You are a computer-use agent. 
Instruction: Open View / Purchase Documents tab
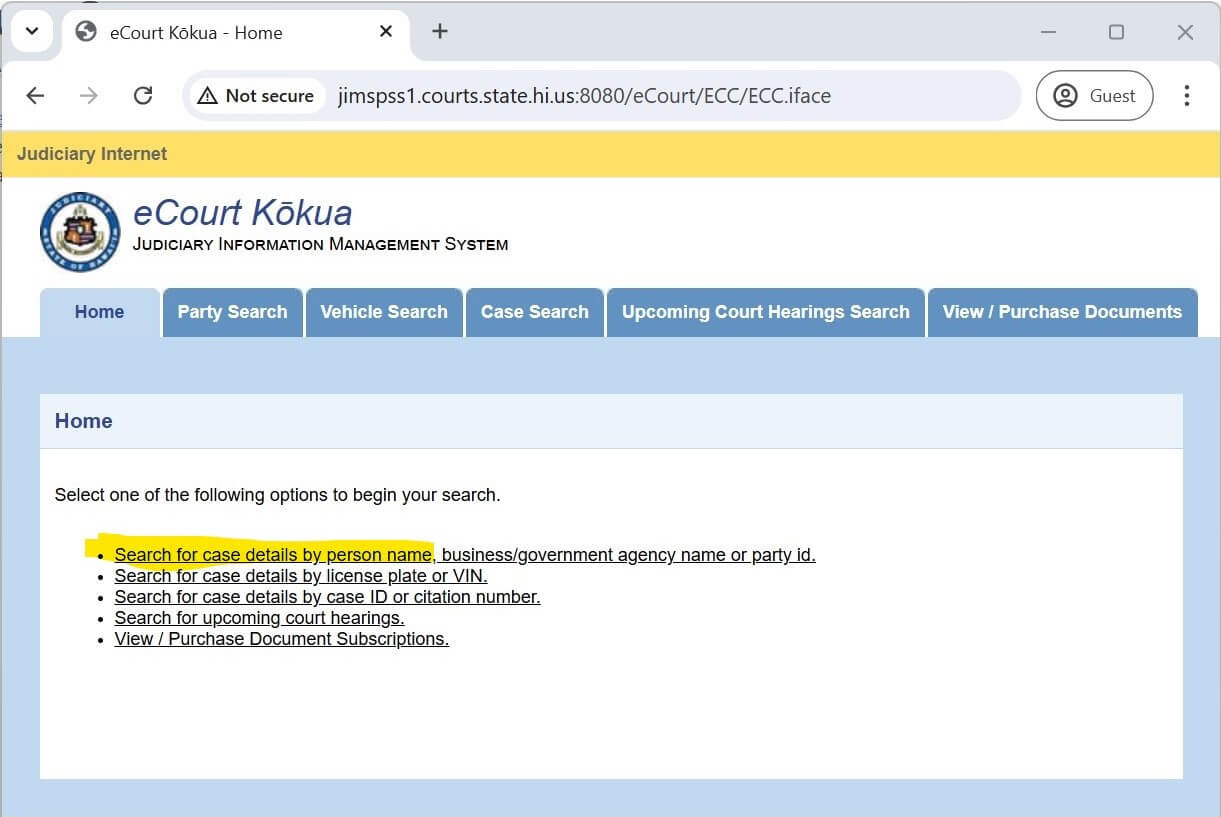(1062, 312)
